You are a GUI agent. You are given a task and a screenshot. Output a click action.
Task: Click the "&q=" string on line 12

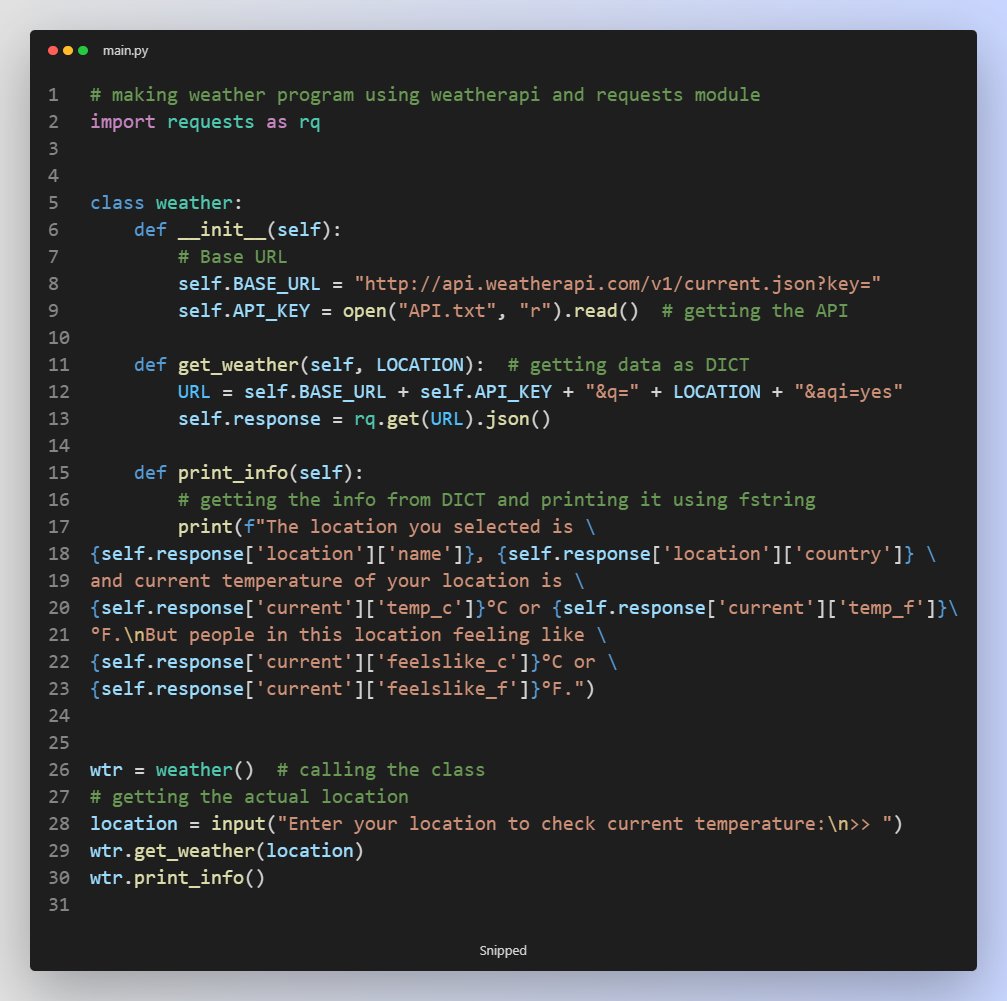click(612, 392)
